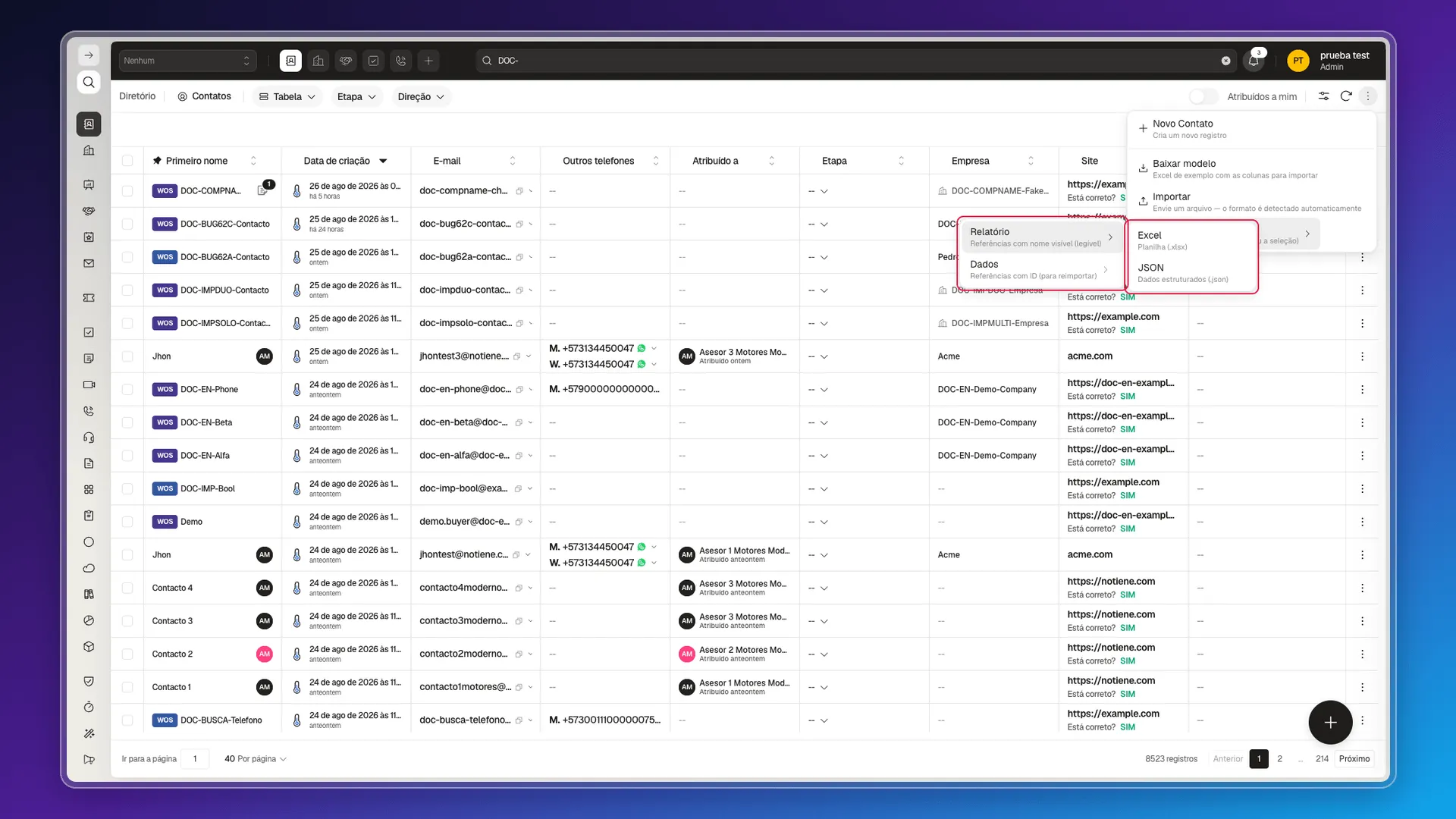Expand the sidebar with the arrow icon
This screenshot has height=819, width=1456.
(89, 55)
